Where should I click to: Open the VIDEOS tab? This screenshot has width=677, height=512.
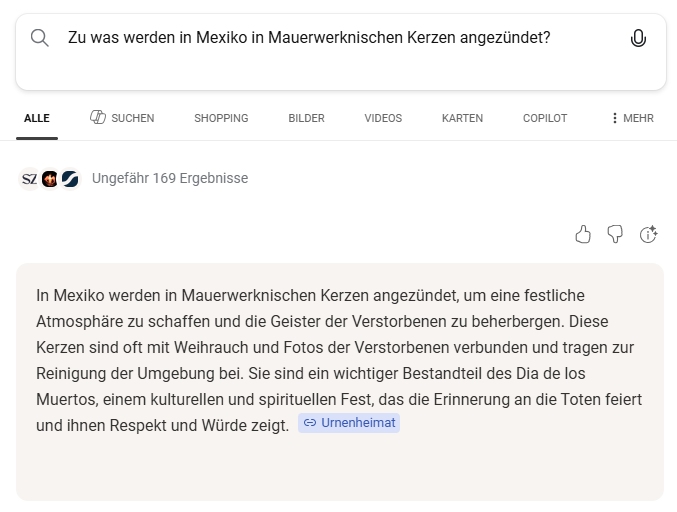pyautogui.click(x=383, y=118)
